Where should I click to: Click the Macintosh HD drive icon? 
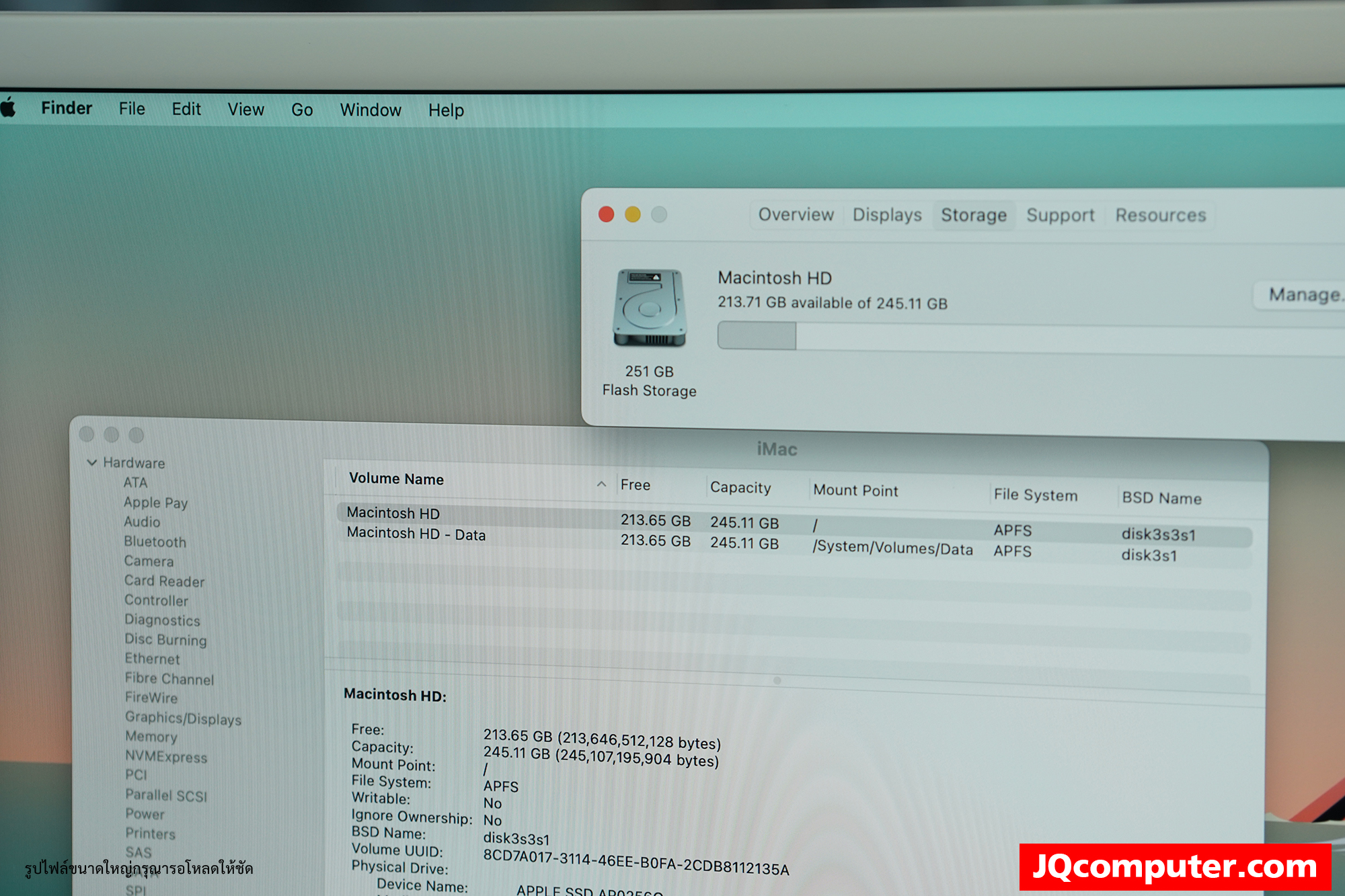coord(649,308)
